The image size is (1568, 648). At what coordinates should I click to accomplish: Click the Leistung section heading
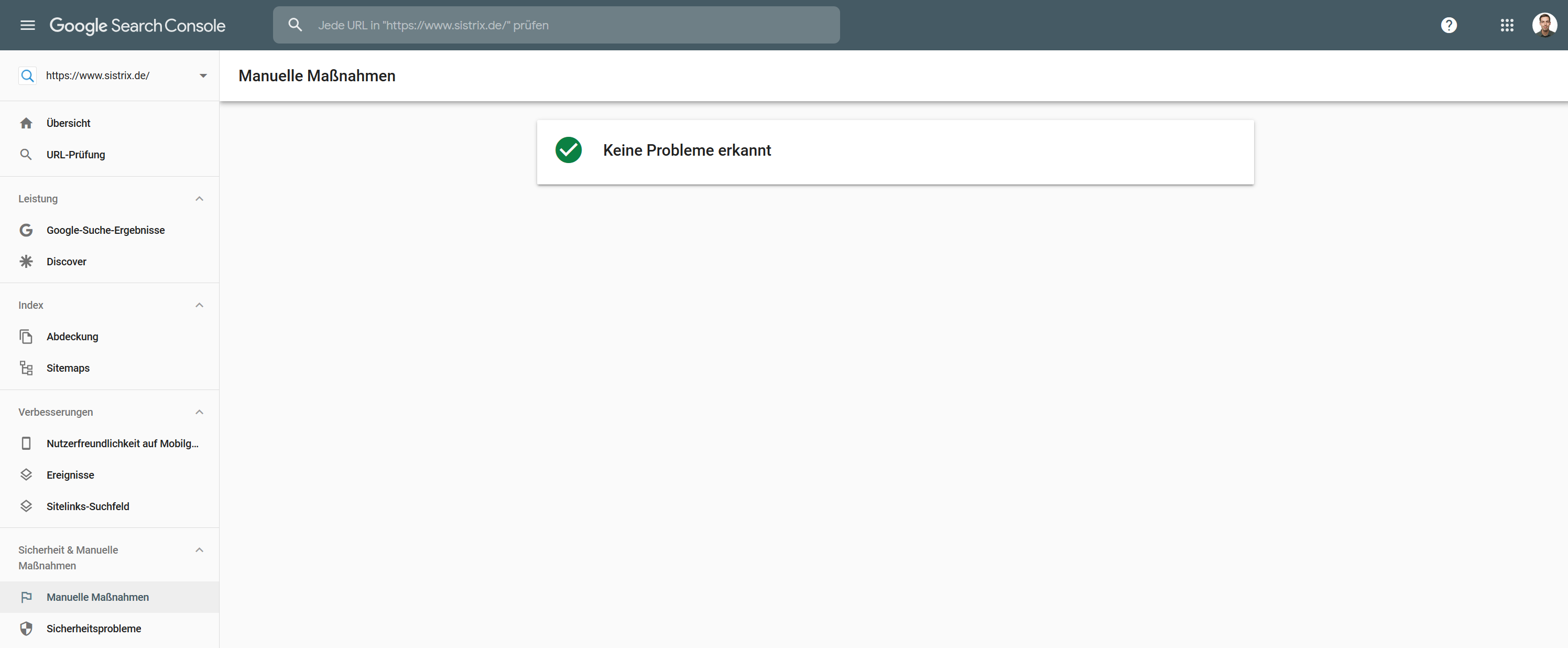(x=38, y=199)
